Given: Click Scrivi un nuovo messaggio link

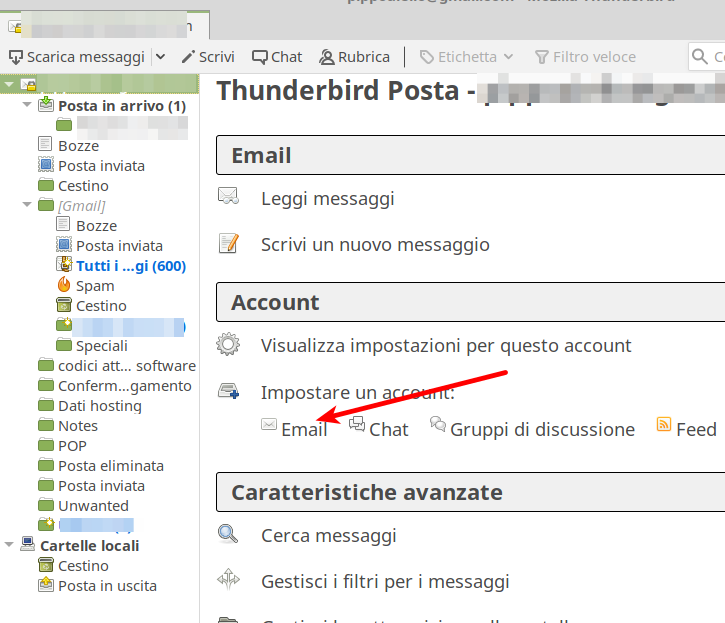Looking at the screenshot, I should 375,245.
